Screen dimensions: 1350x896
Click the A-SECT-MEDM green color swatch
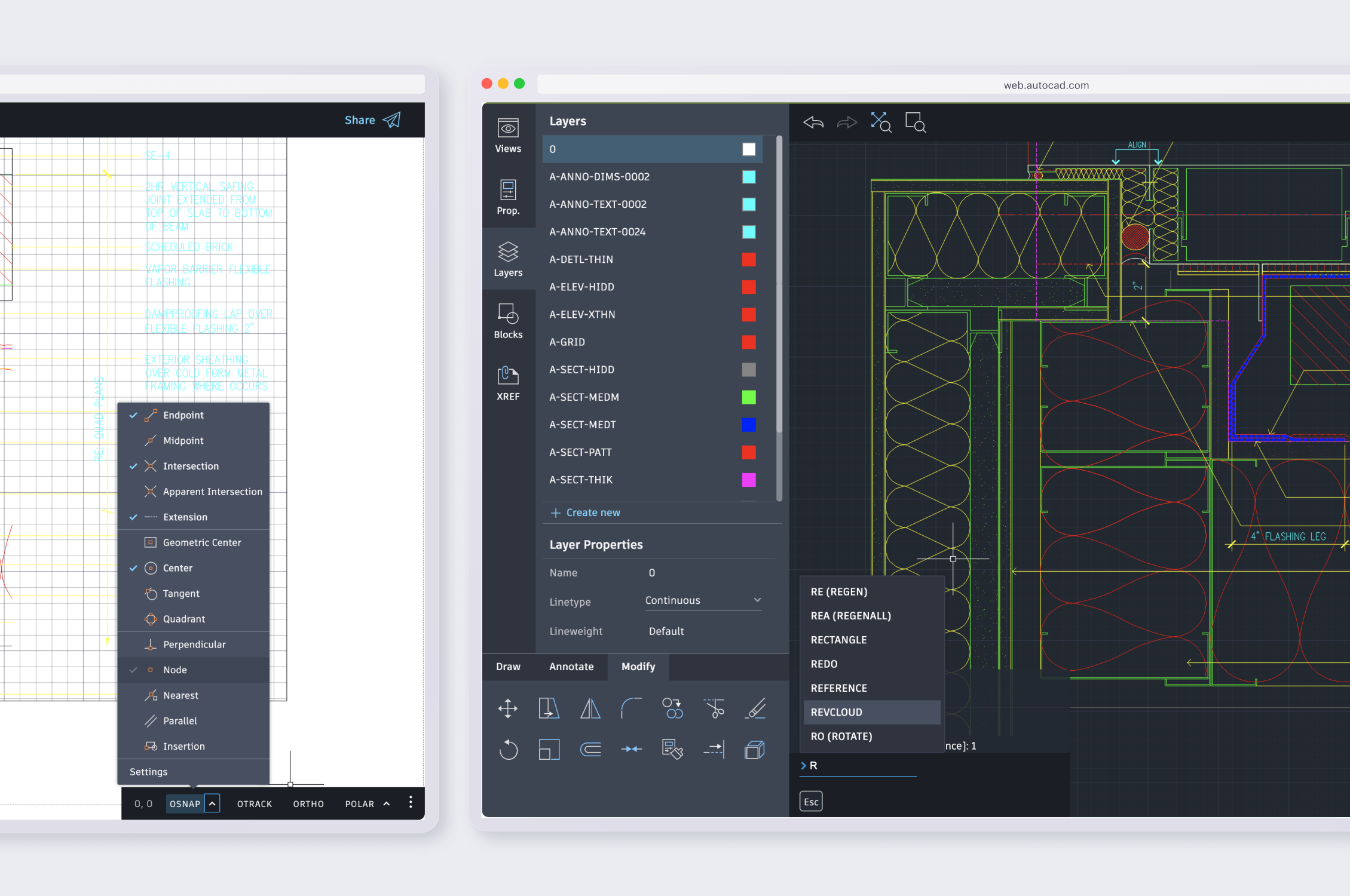[x=748, y=397]
